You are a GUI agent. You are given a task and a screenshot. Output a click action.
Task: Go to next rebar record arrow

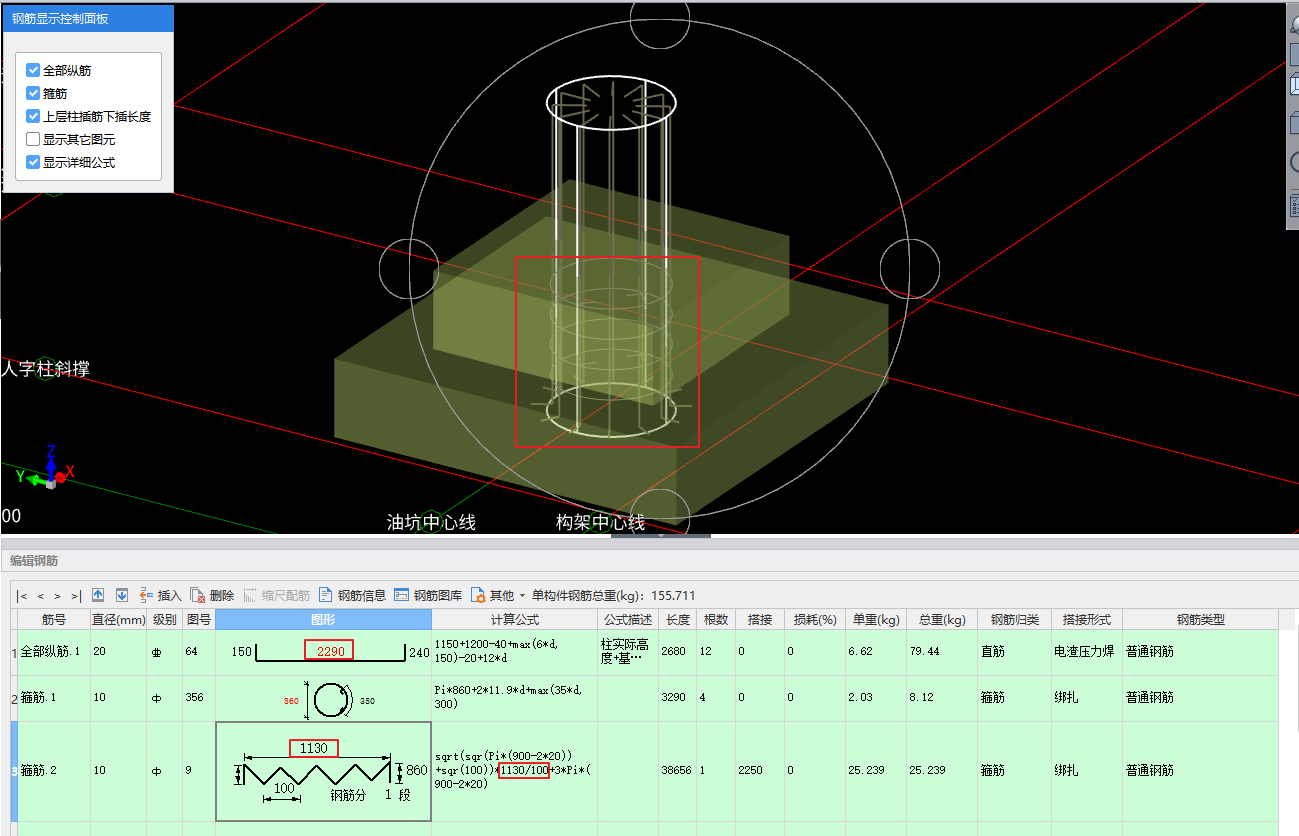pos(57,595)
